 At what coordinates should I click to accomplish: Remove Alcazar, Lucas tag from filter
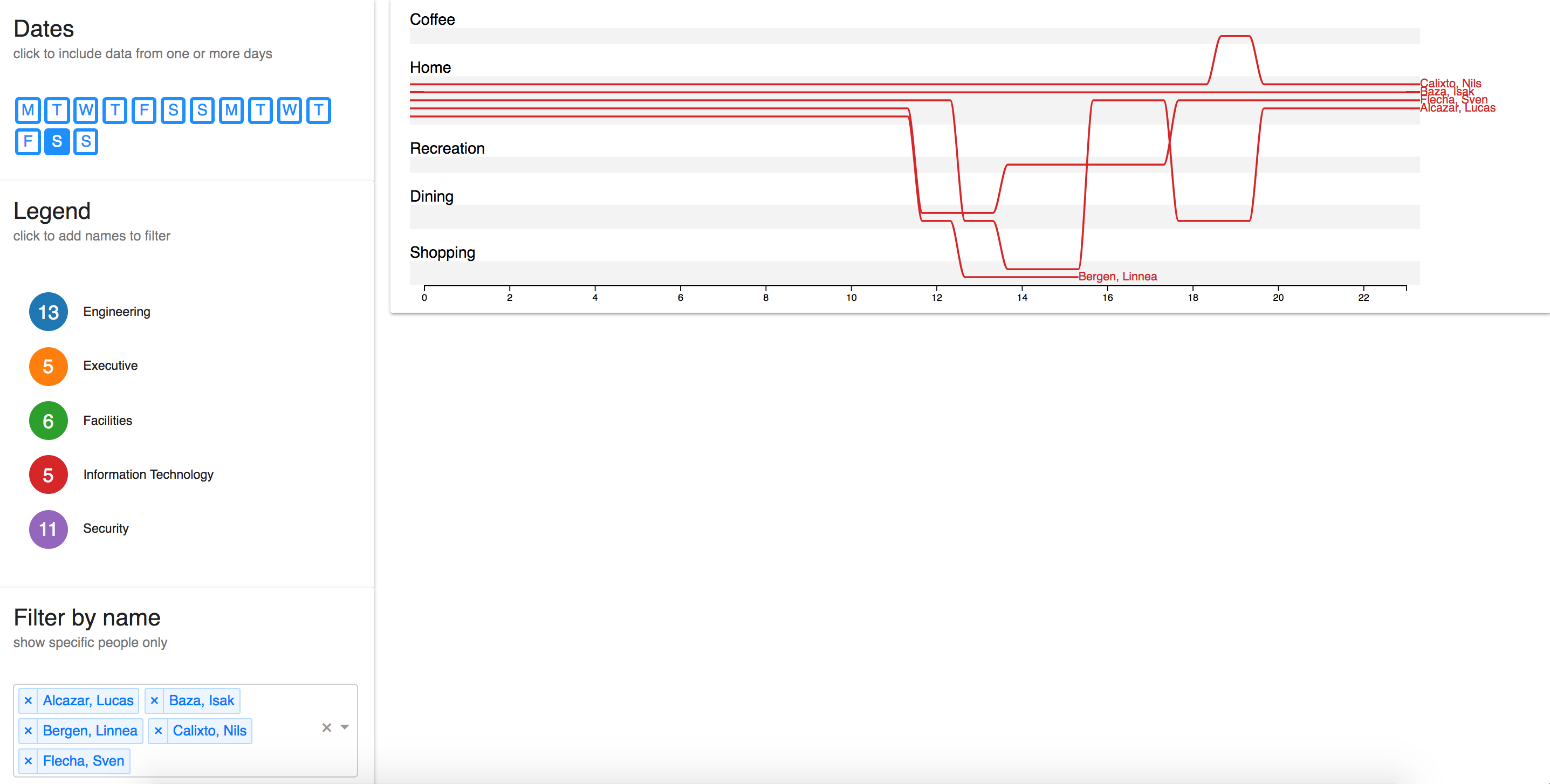[28, 700]
